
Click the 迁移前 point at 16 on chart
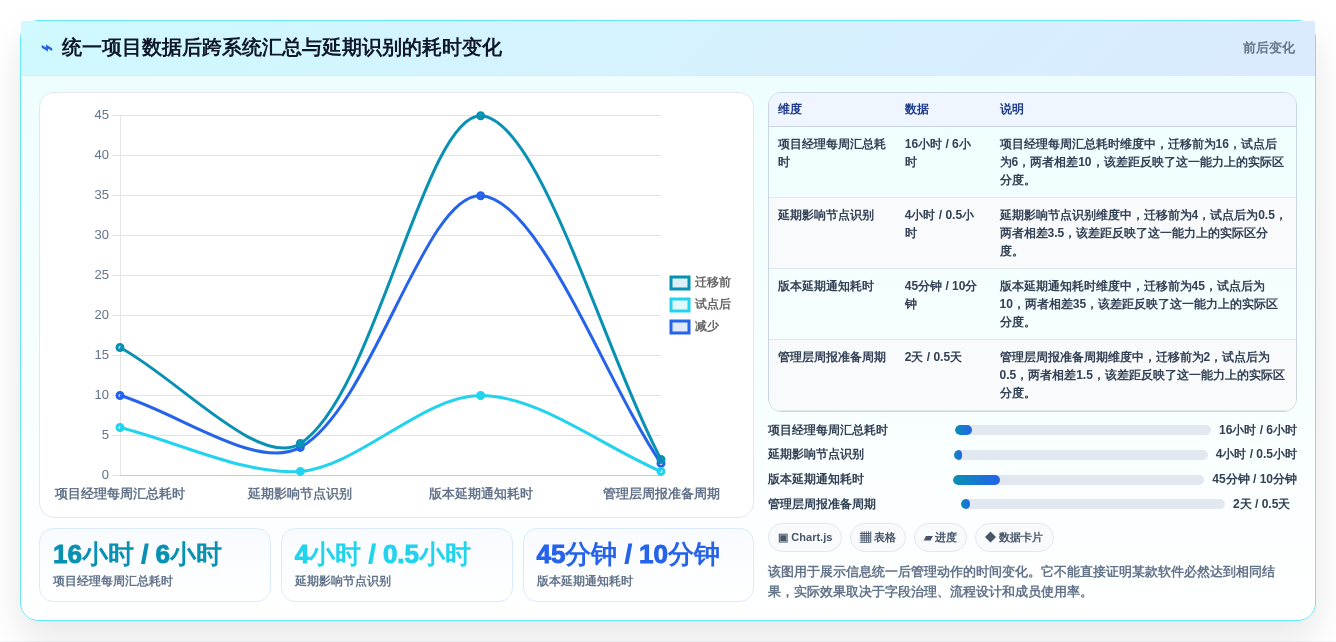(x=120, y=348)
